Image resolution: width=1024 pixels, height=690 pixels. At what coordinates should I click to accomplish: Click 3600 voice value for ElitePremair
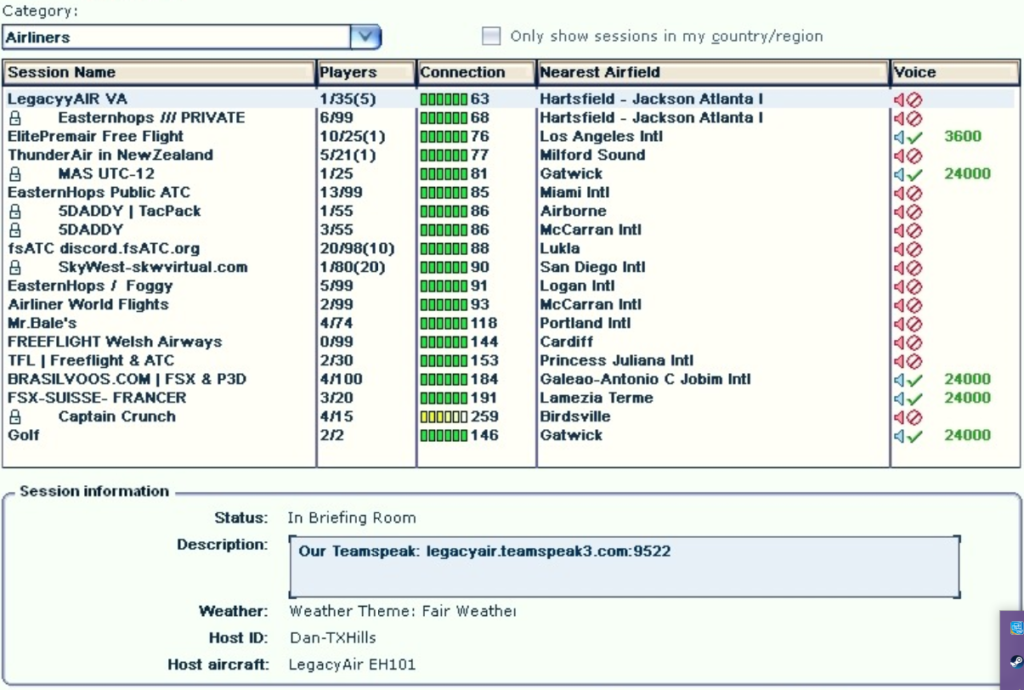tap(963, 136)
